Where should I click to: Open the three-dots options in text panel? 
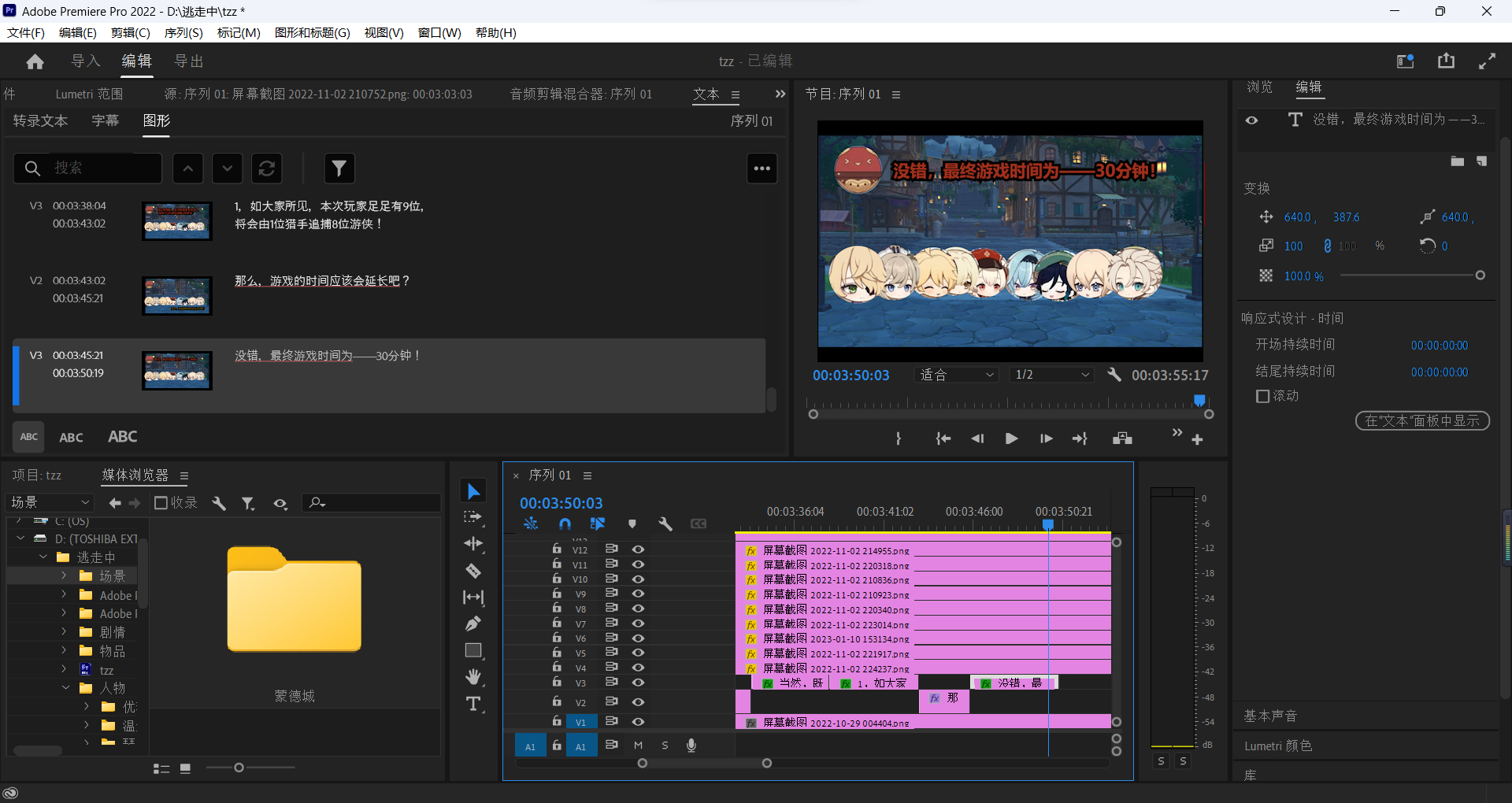point(762,168)
